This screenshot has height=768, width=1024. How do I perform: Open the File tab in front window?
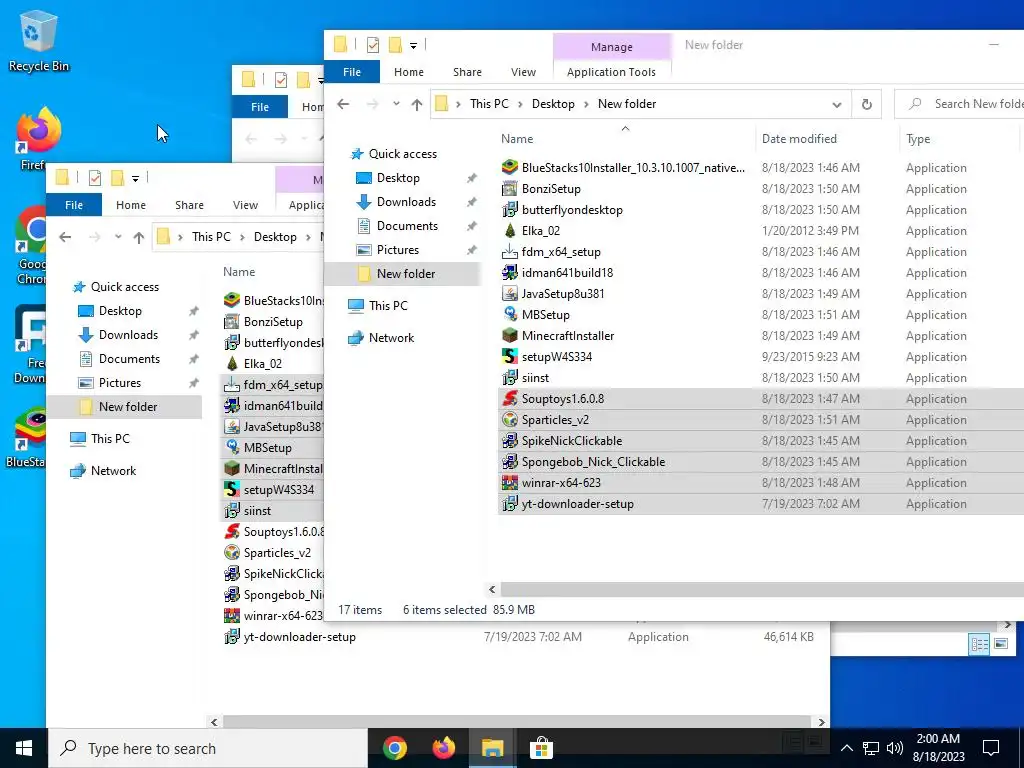pos(352,72)
